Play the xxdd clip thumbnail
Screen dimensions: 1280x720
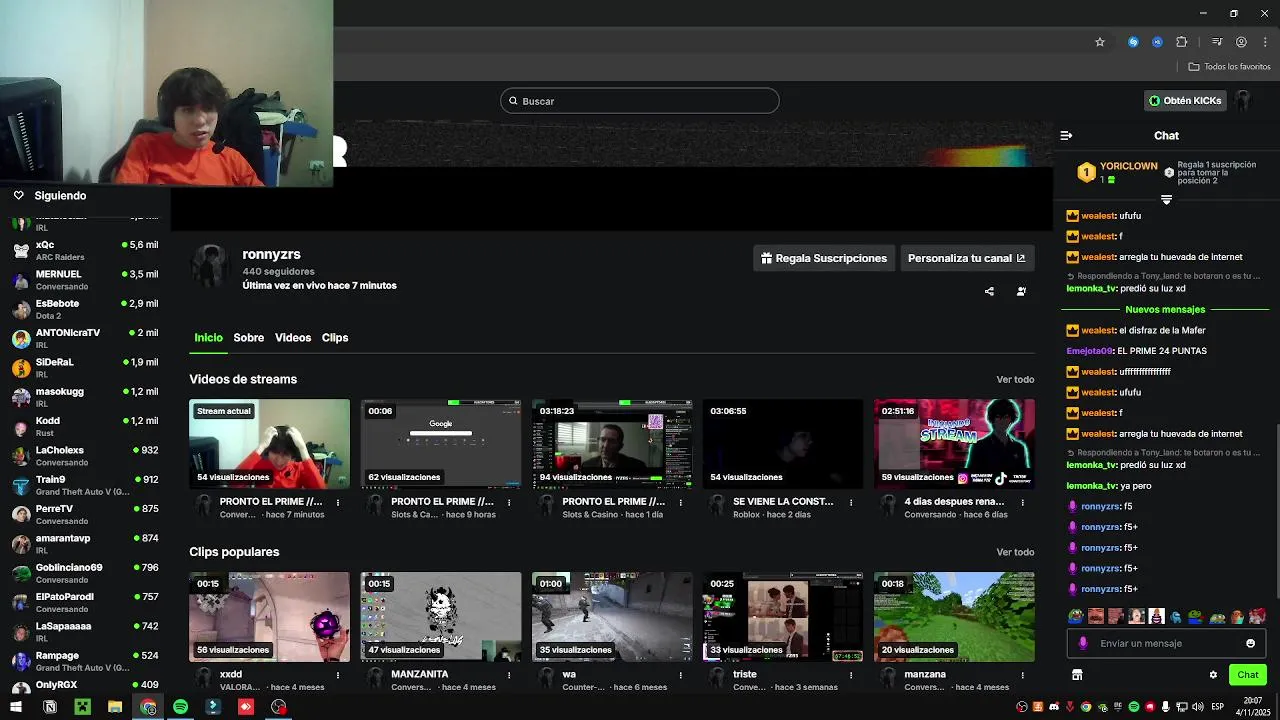pyautogui.click(x=269, y=617)
